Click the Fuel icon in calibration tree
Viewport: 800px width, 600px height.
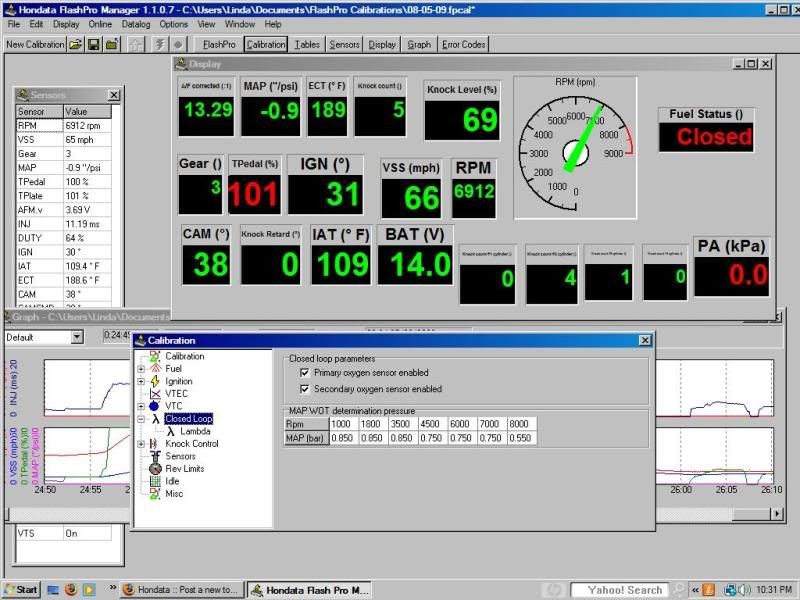pyautogui.click(x=155, y=368)
